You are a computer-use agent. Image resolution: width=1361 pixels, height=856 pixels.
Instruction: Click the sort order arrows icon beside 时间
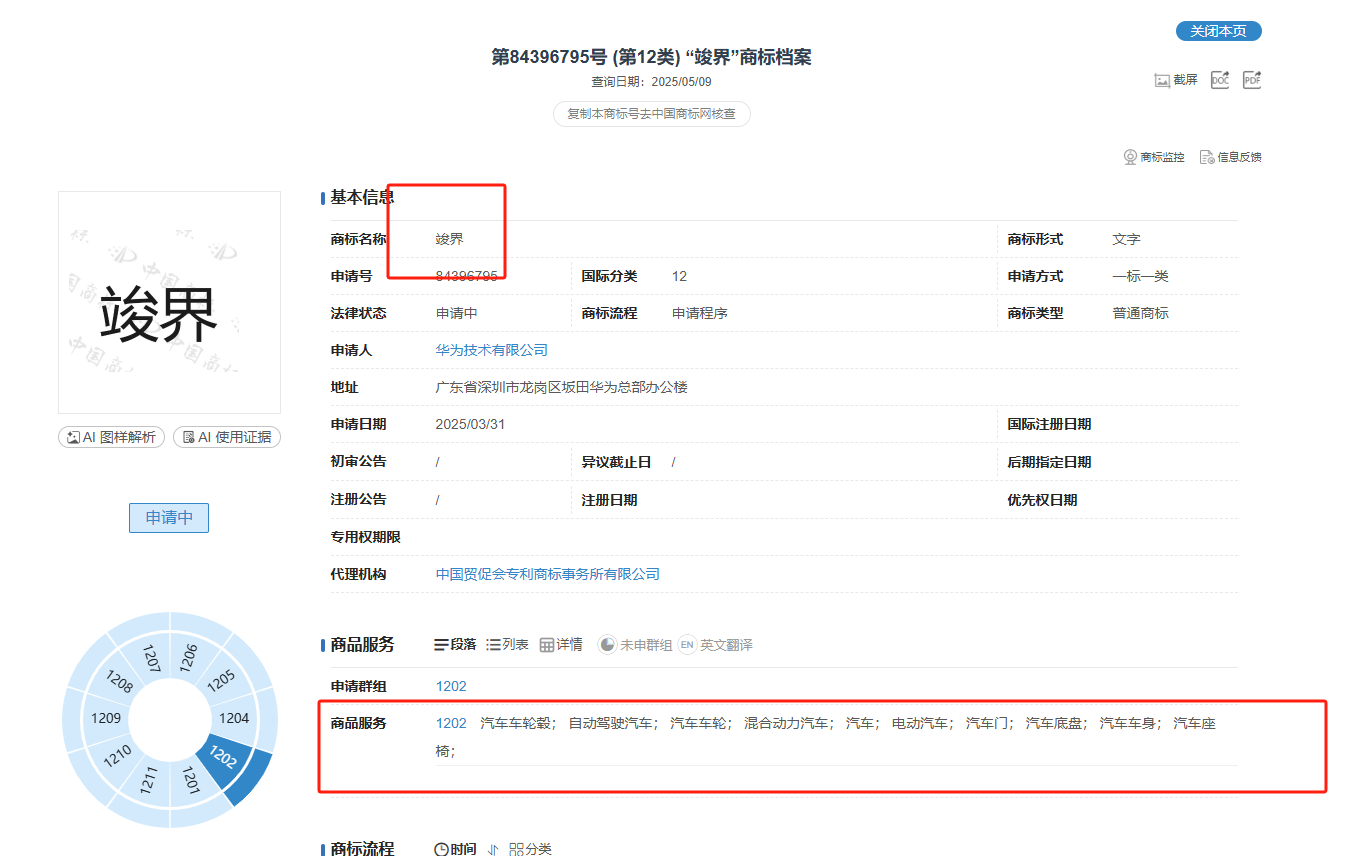coord(492,849)
